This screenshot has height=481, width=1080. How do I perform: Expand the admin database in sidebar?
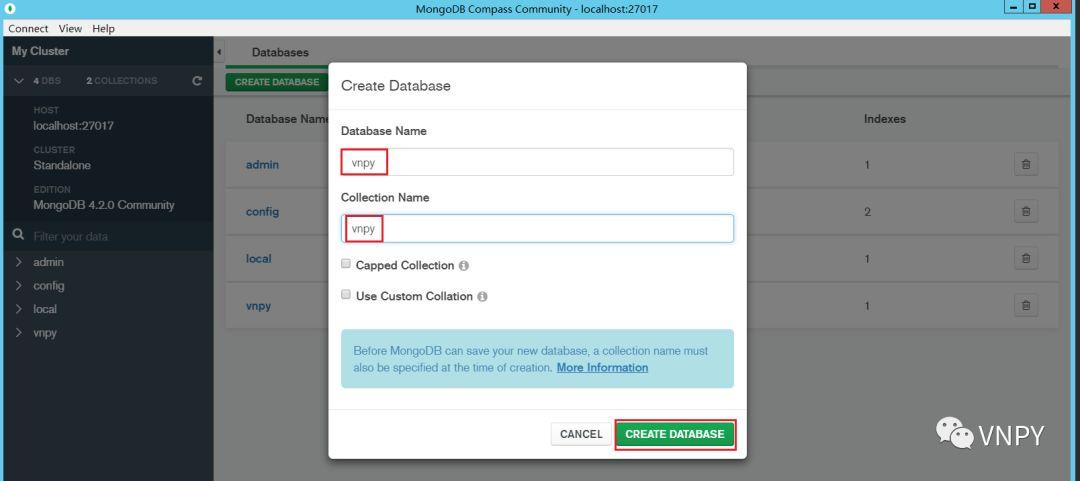19,262
